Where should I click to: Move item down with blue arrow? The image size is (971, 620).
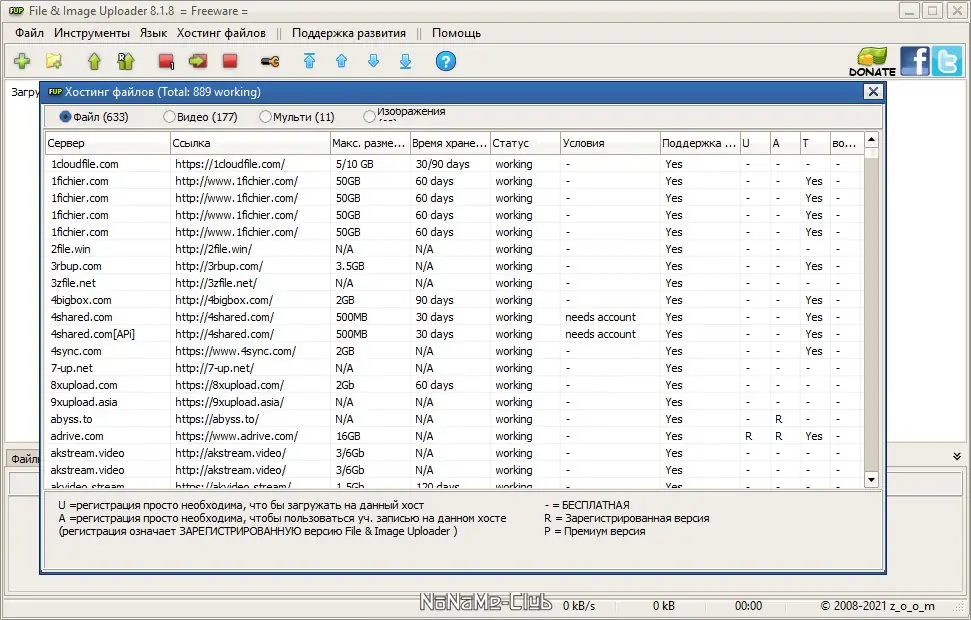tap(373, 61)
